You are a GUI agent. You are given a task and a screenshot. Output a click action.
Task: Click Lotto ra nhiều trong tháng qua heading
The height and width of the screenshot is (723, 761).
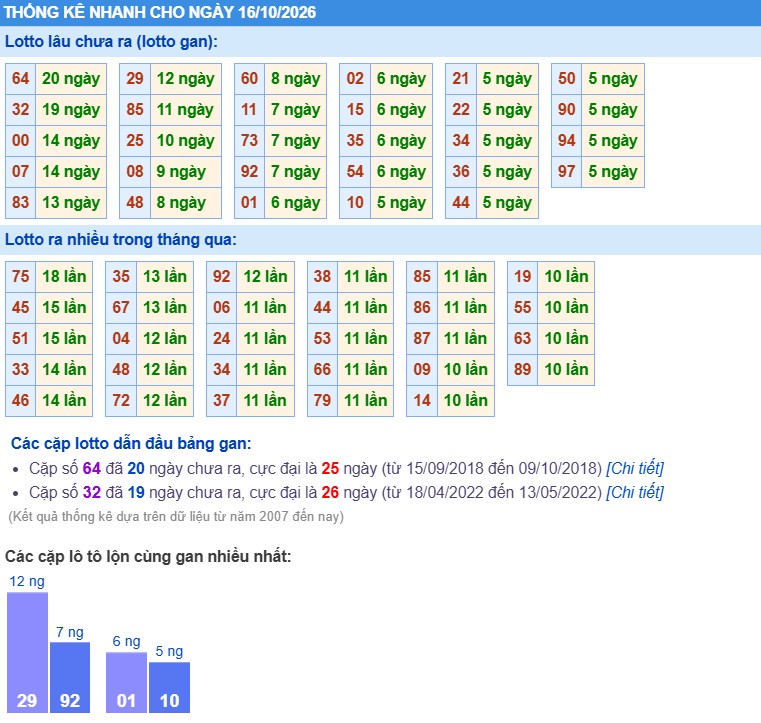point(120,240)
